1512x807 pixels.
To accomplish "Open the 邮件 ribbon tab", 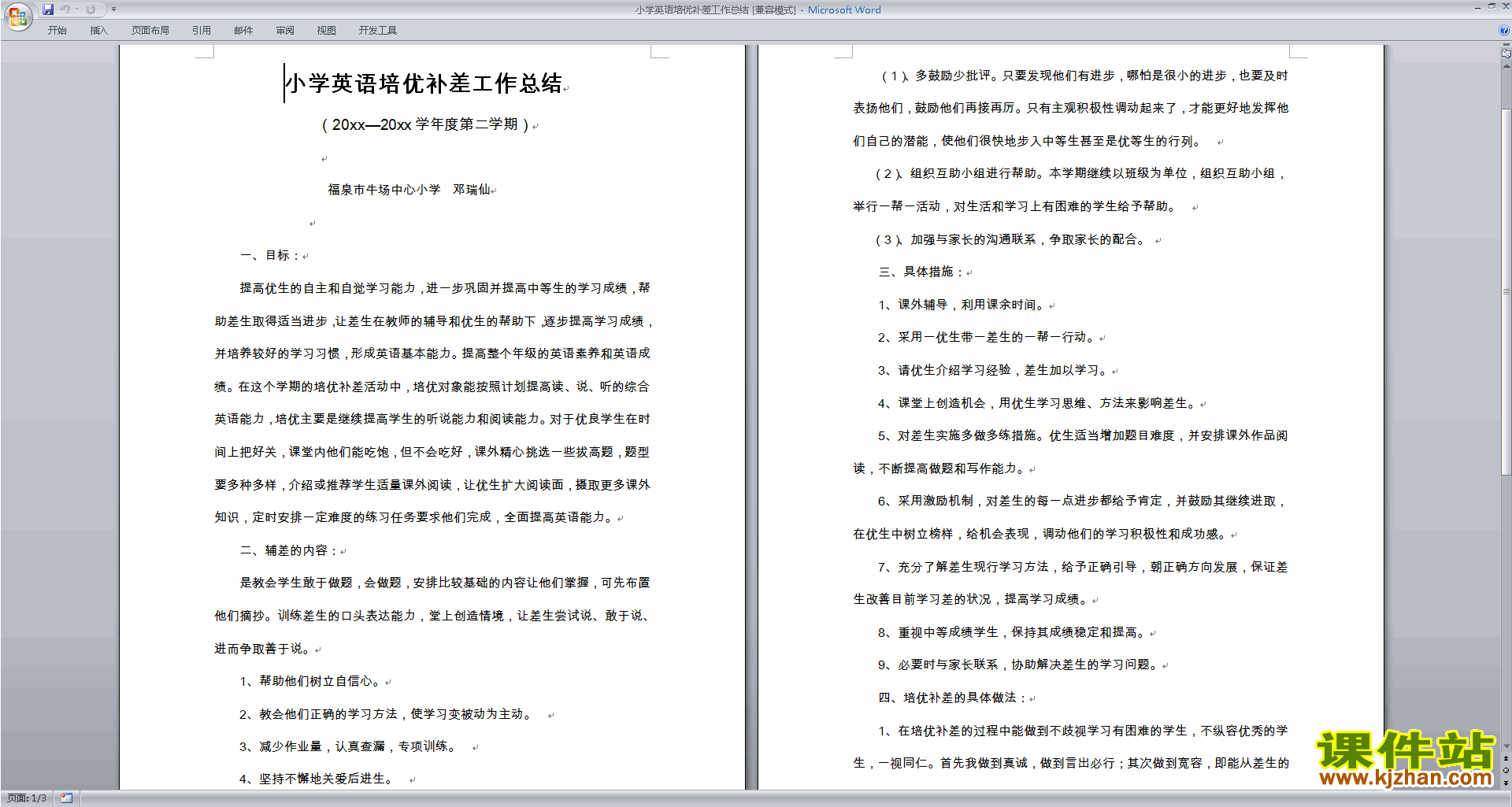I will tap(243, 30).
